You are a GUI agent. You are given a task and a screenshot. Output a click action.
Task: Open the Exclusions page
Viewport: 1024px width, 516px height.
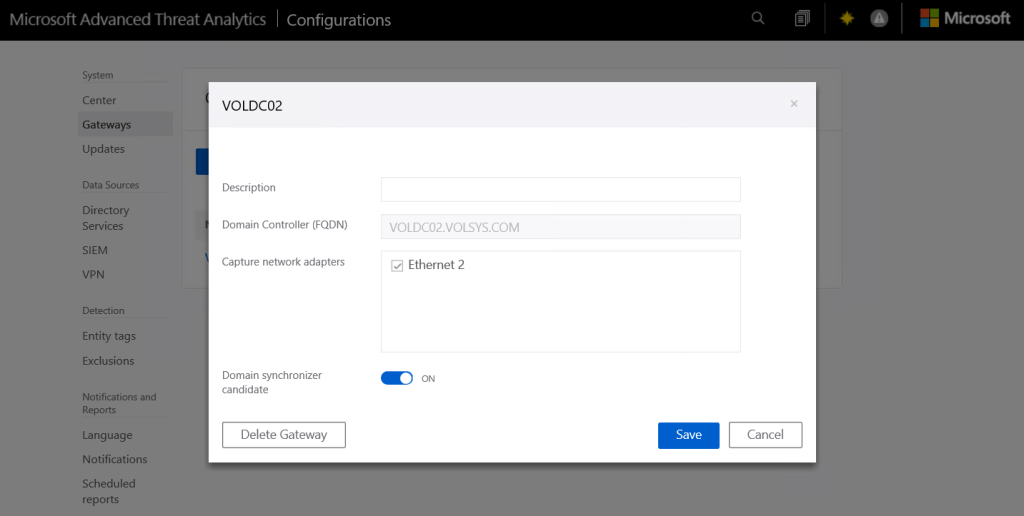point(108,361)
